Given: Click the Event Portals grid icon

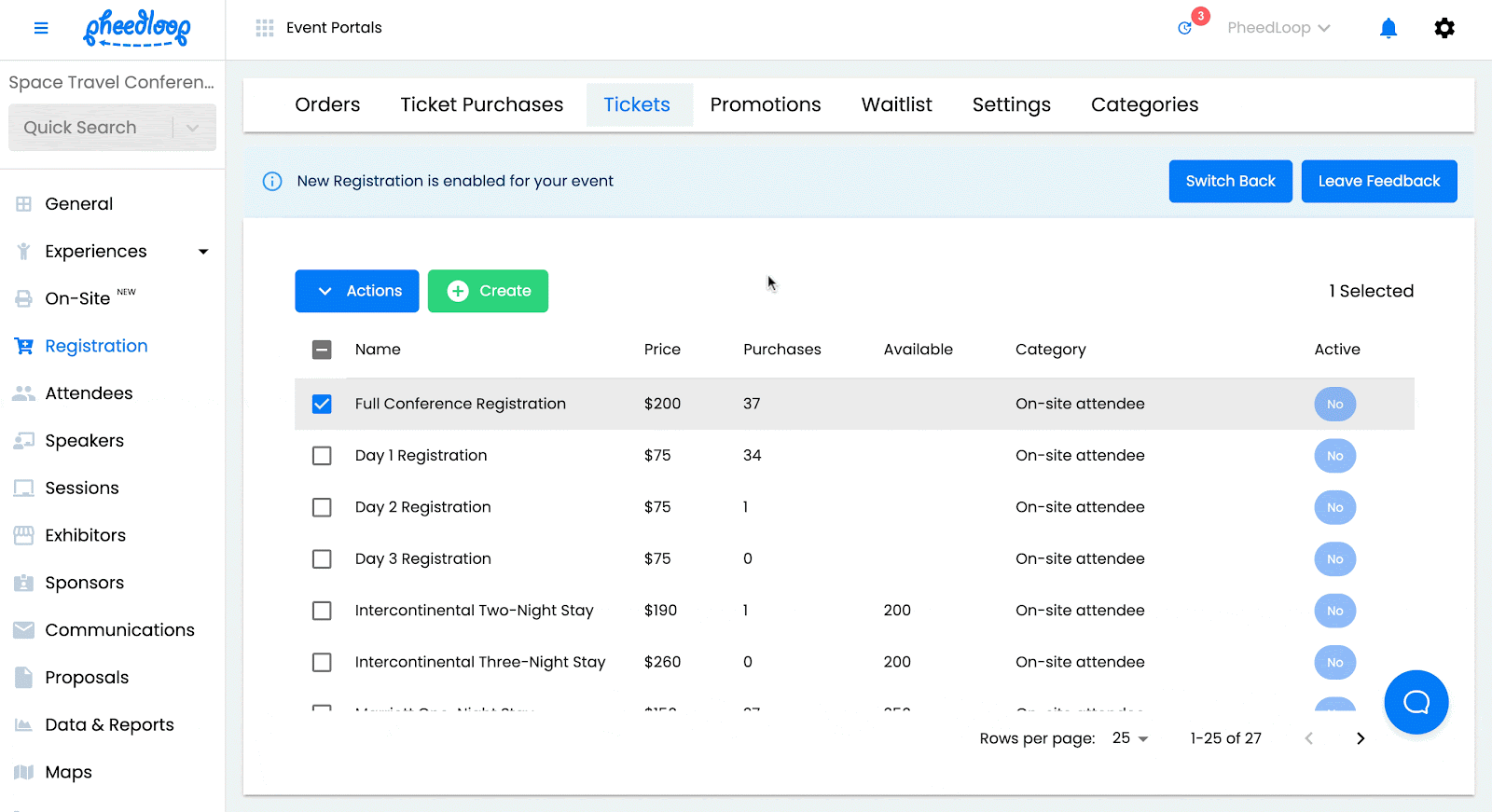Looking at the screenshot, I should (265, 28).
